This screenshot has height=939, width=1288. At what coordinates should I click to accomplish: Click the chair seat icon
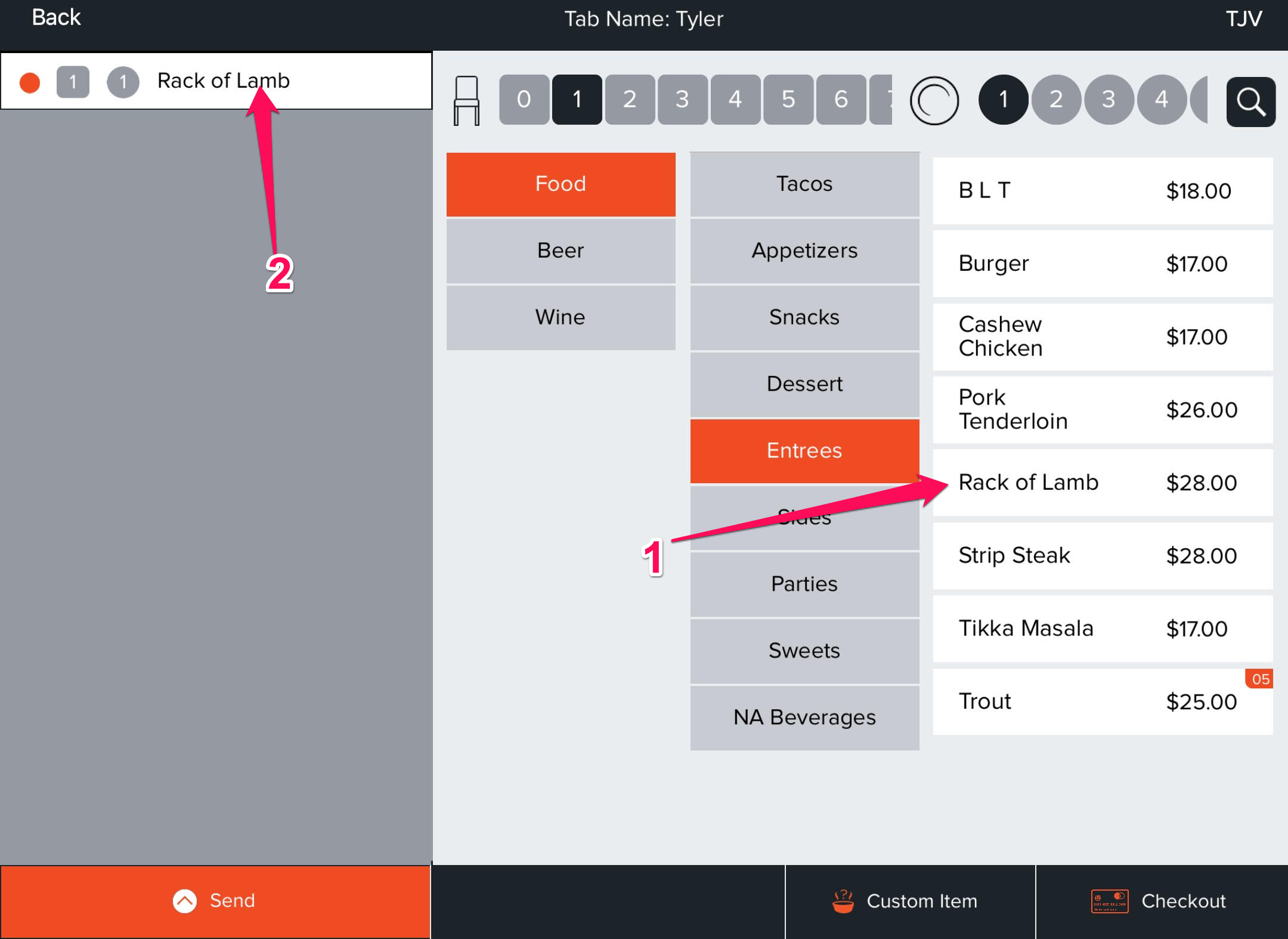tap(466, 100)
